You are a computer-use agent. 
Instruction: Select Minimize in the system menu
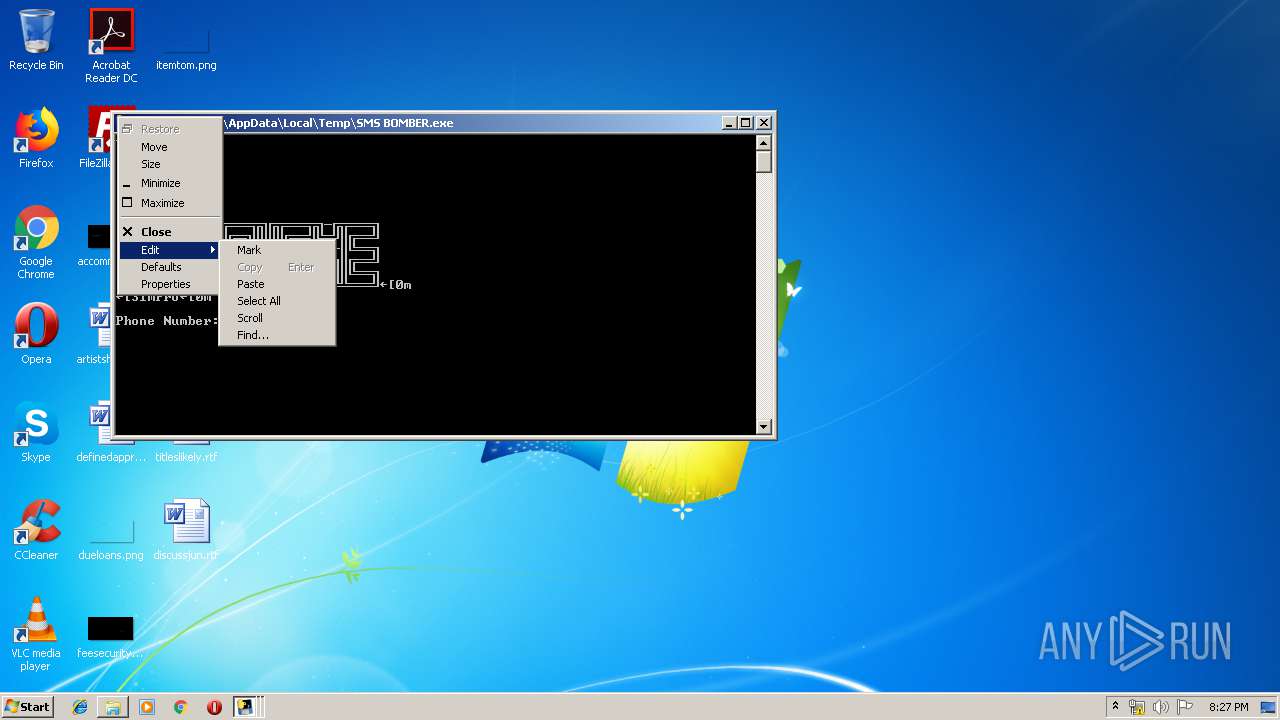tap(170, 183)
